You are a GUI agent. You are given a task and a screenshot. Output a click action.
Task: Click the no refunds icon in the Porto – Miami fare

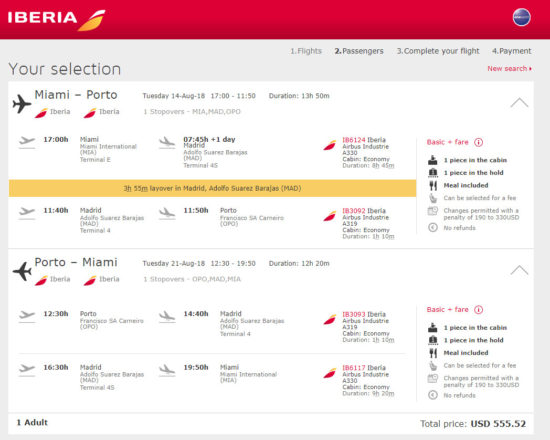pos(433,395)
